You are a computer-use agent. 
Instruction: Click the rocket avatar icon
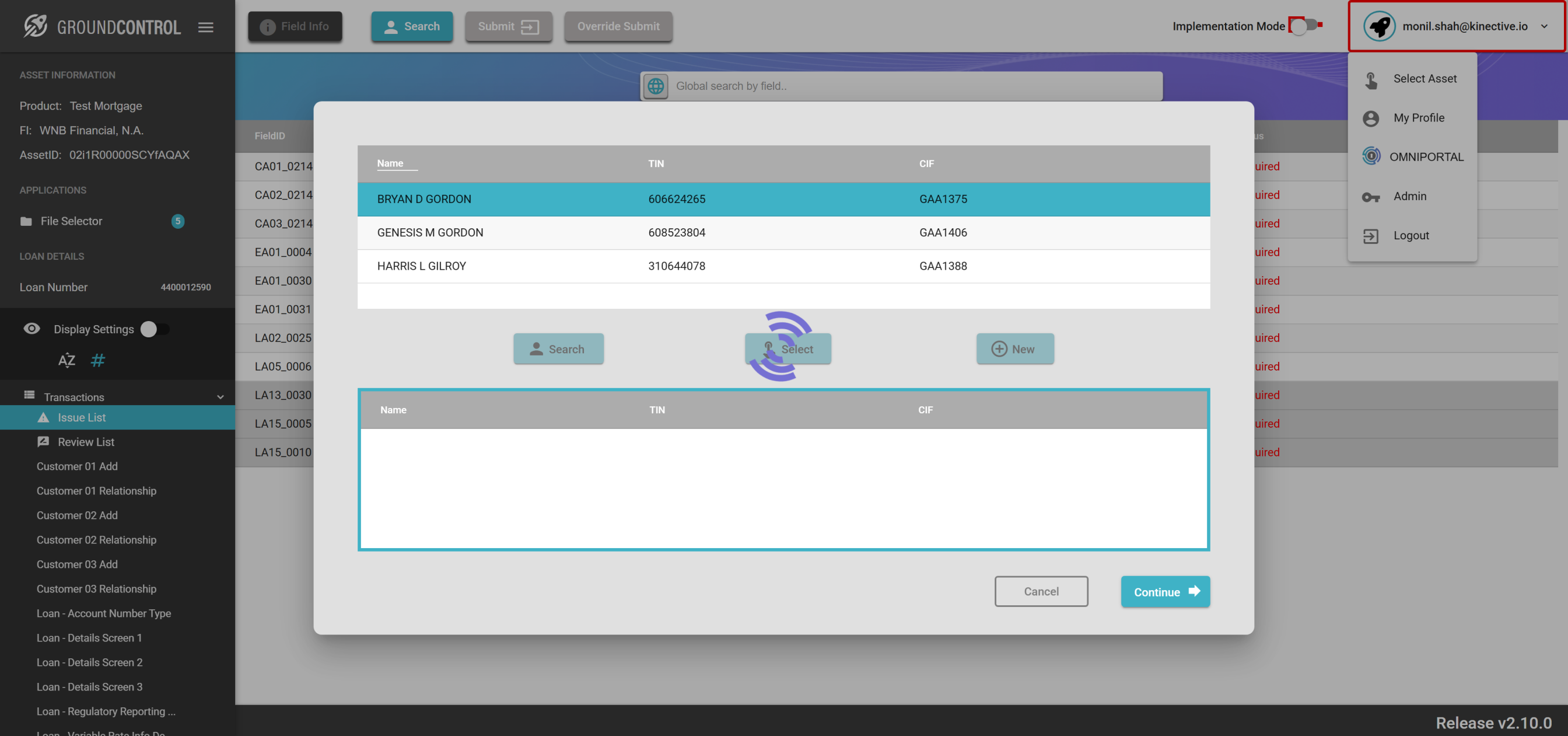(1378, 26)
